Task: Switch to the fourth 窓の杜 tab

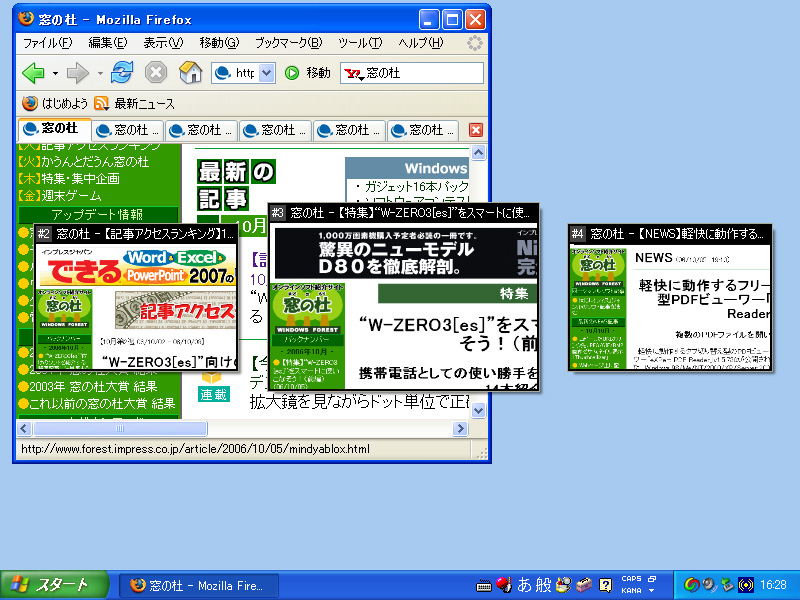Action: (276, 131)
